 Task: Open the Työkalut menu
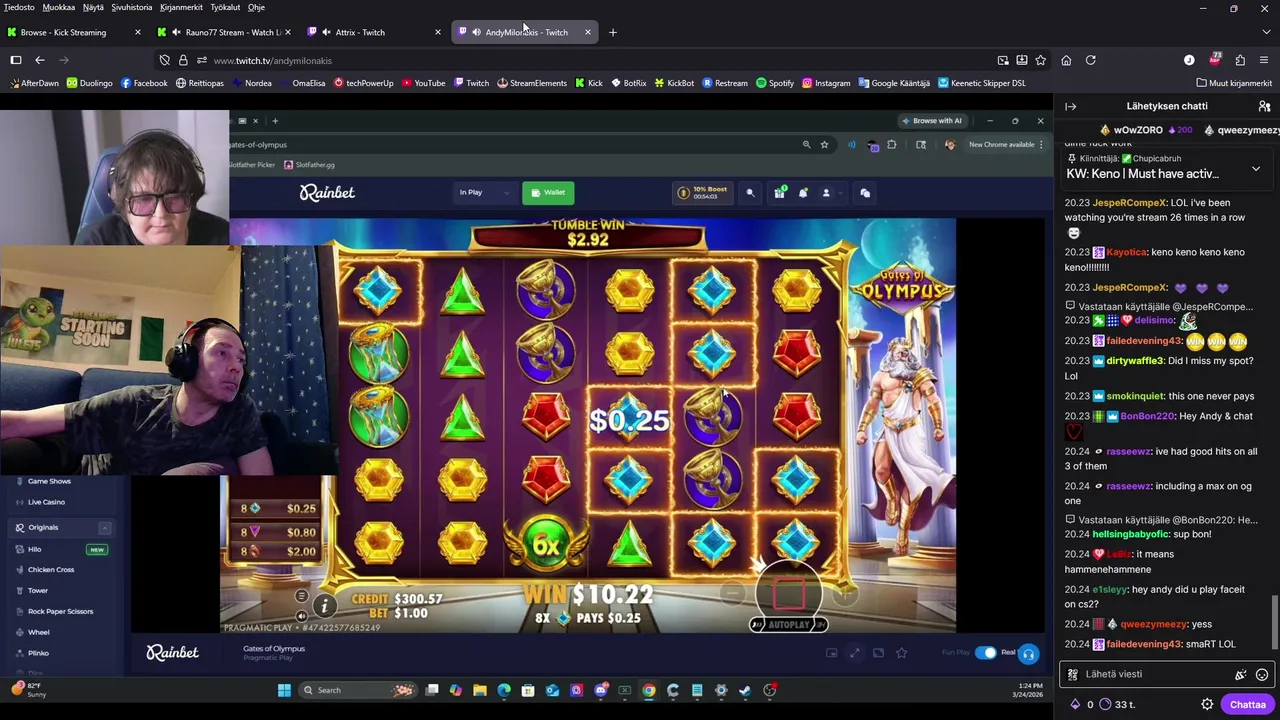click(x=225, y=7)
